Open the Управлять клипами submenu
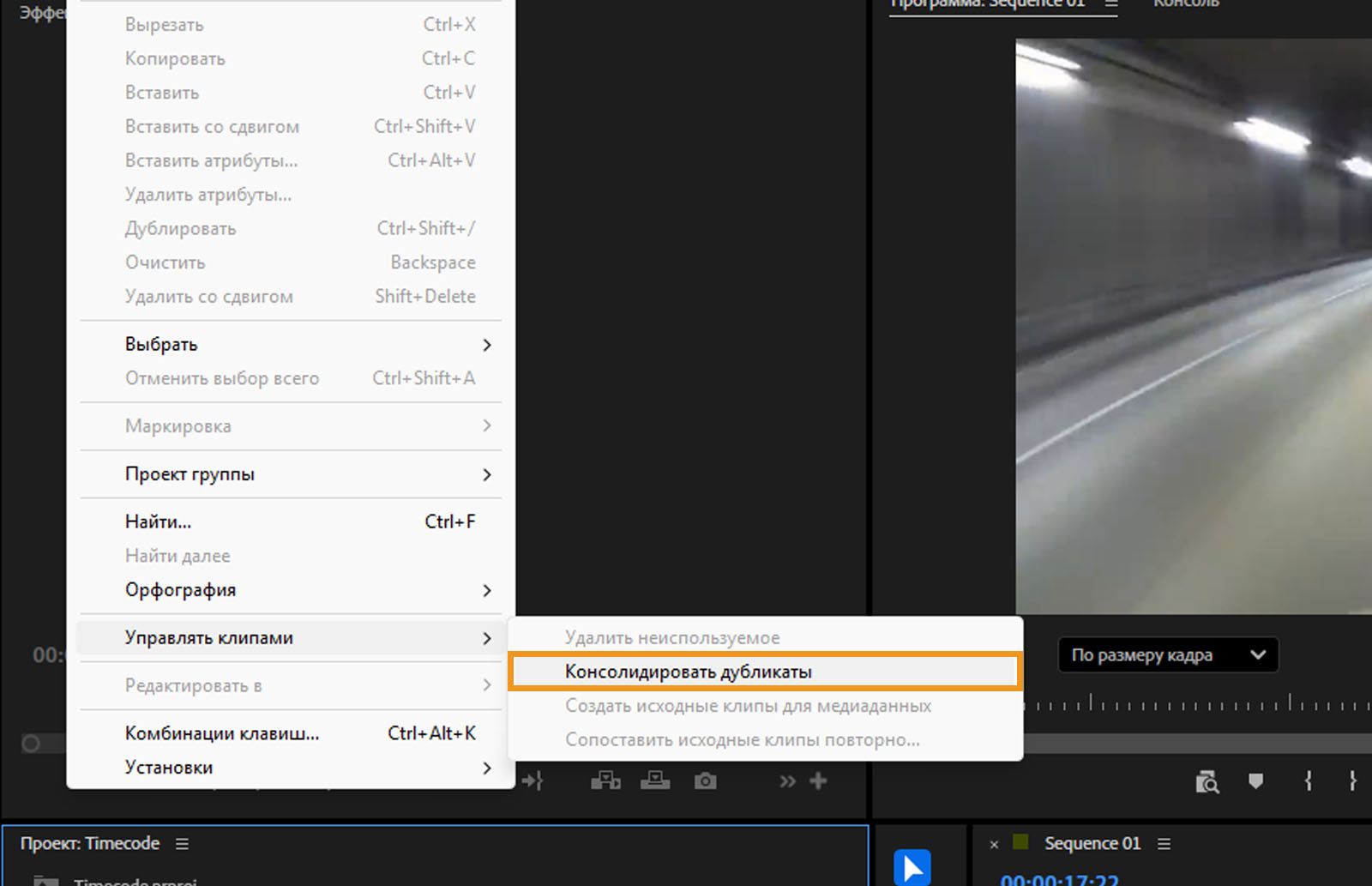The image size is (1372, 886). pyautogui.click(x=291, y=638)
